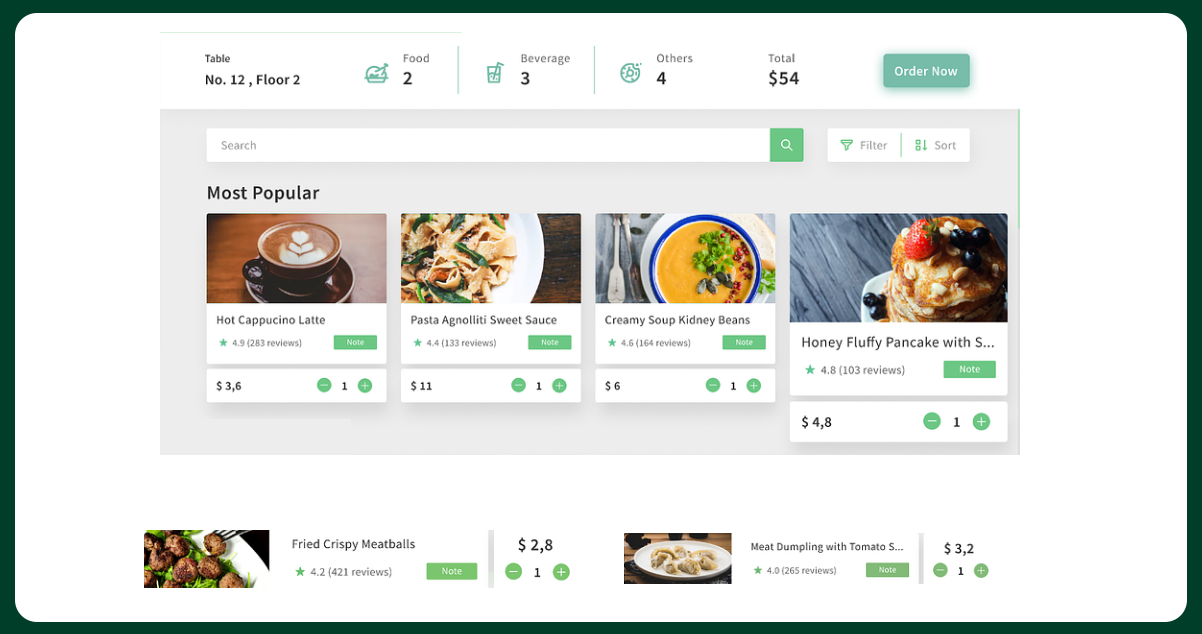The image size is (1202, 634).
Task: Select the Others donut icon
Action: click(630, 72)
